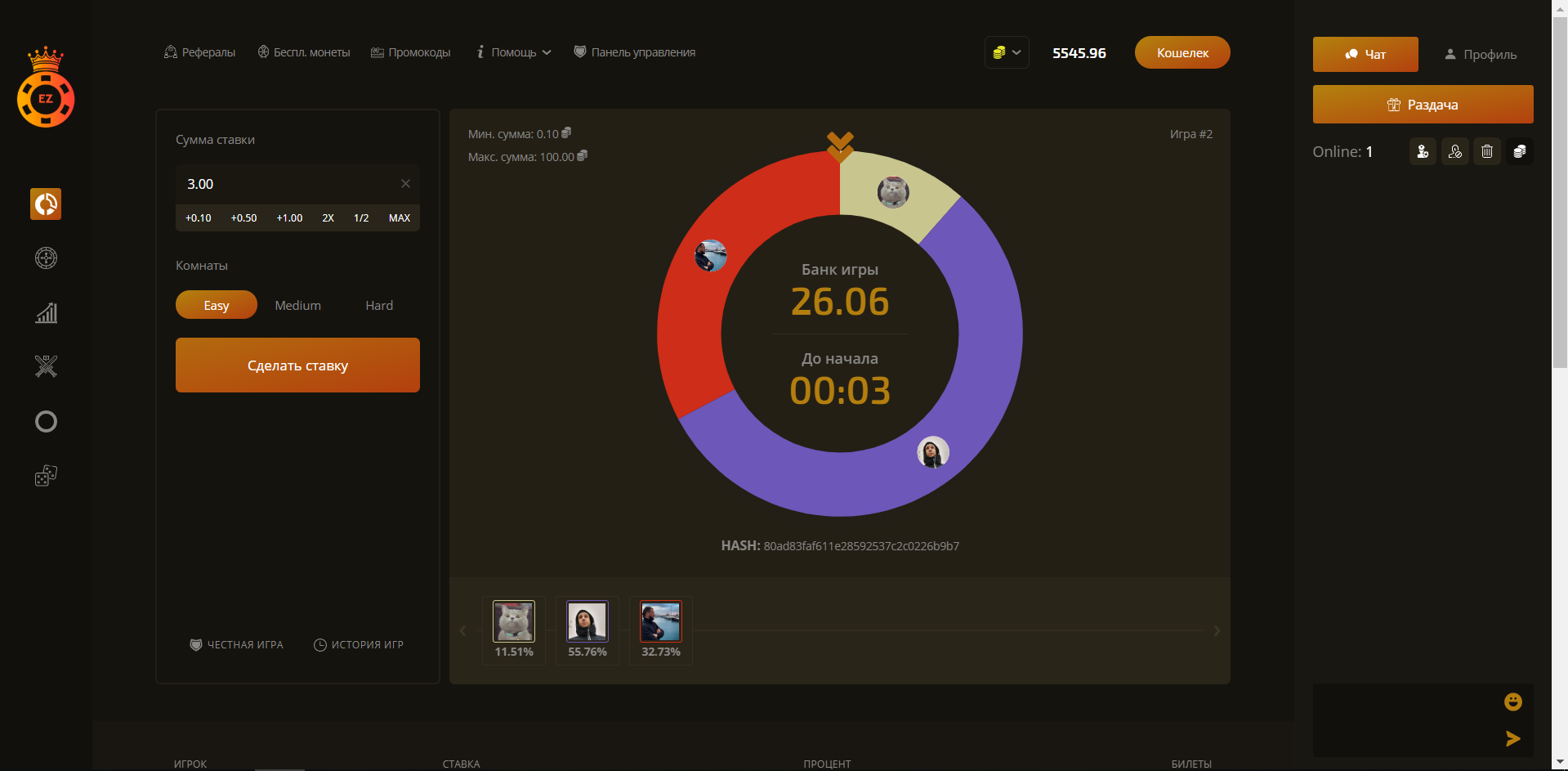The height and width of the screenshot is (771, 1568).
Task: Open the roulette wheel game in sidebar
Action: [x=46, y=258]
